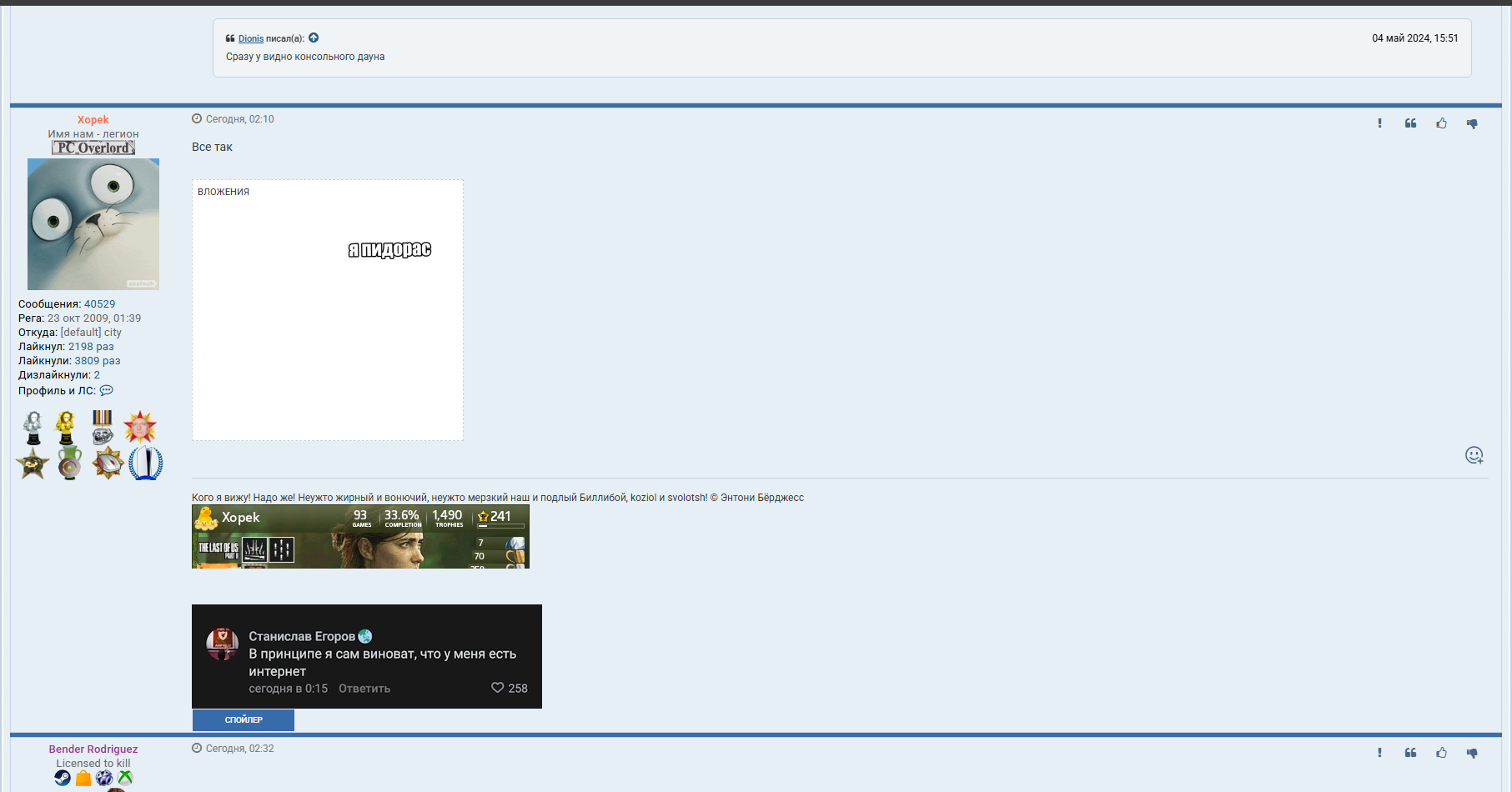Jump to Dionis's quoted post via arrow icon
This screenshot has width=1512, height=792.
click(314, 38)
